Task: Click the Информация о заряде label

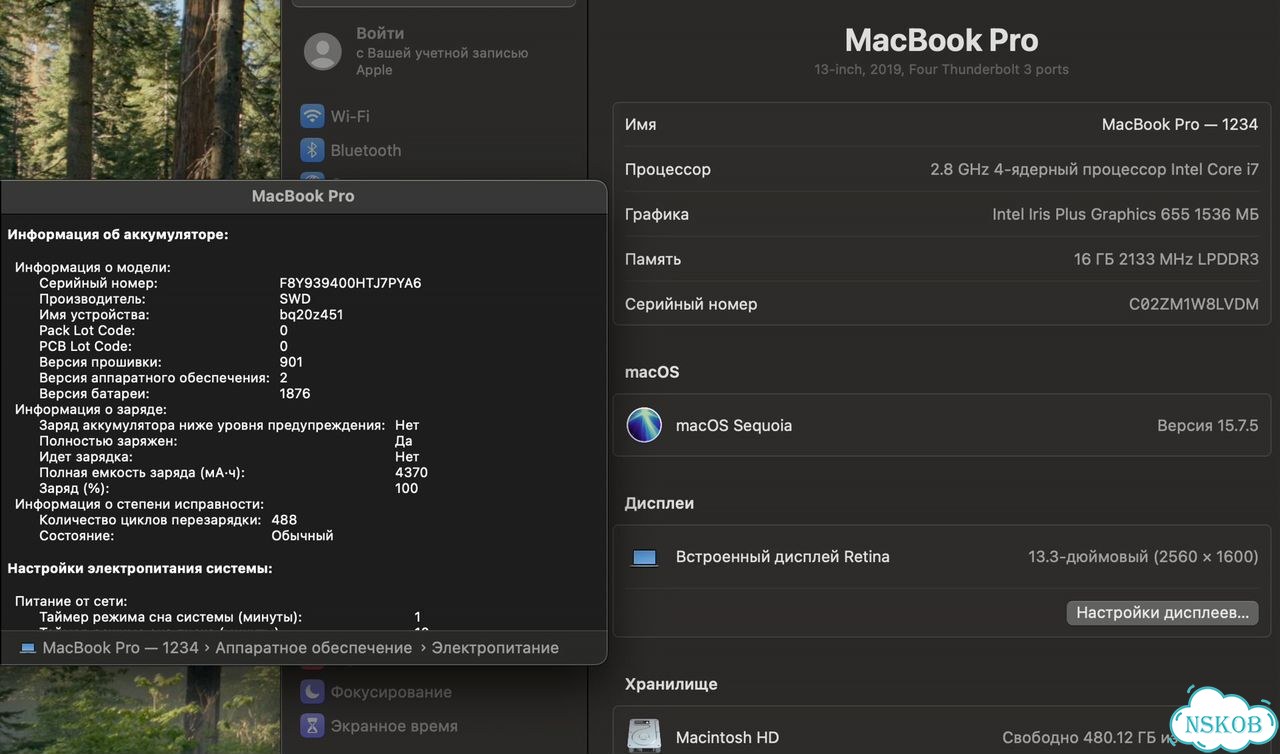Action: (x=91, y=409)
